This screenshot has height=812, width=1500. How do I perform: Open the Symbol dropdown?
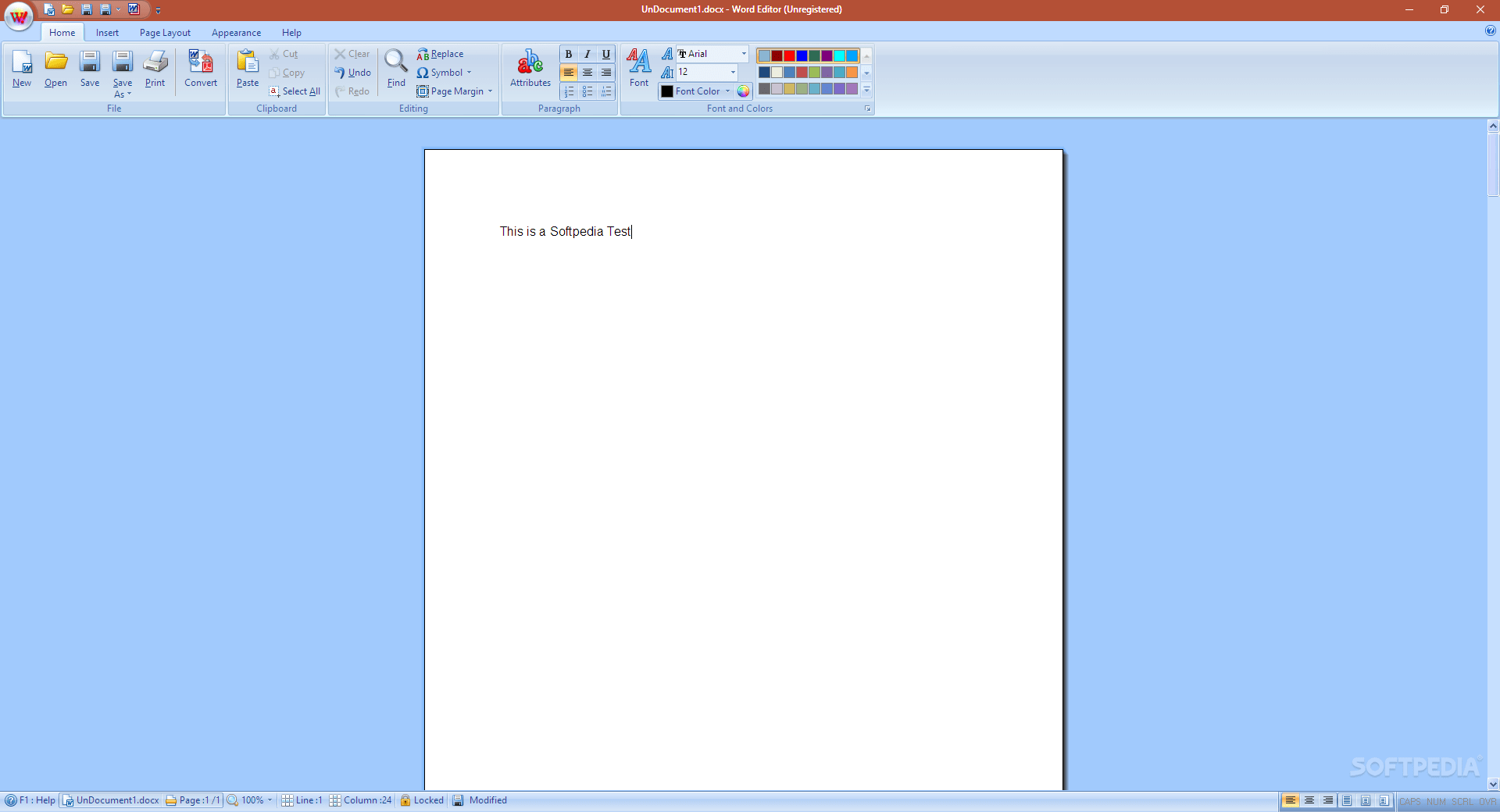pos(469,73)
